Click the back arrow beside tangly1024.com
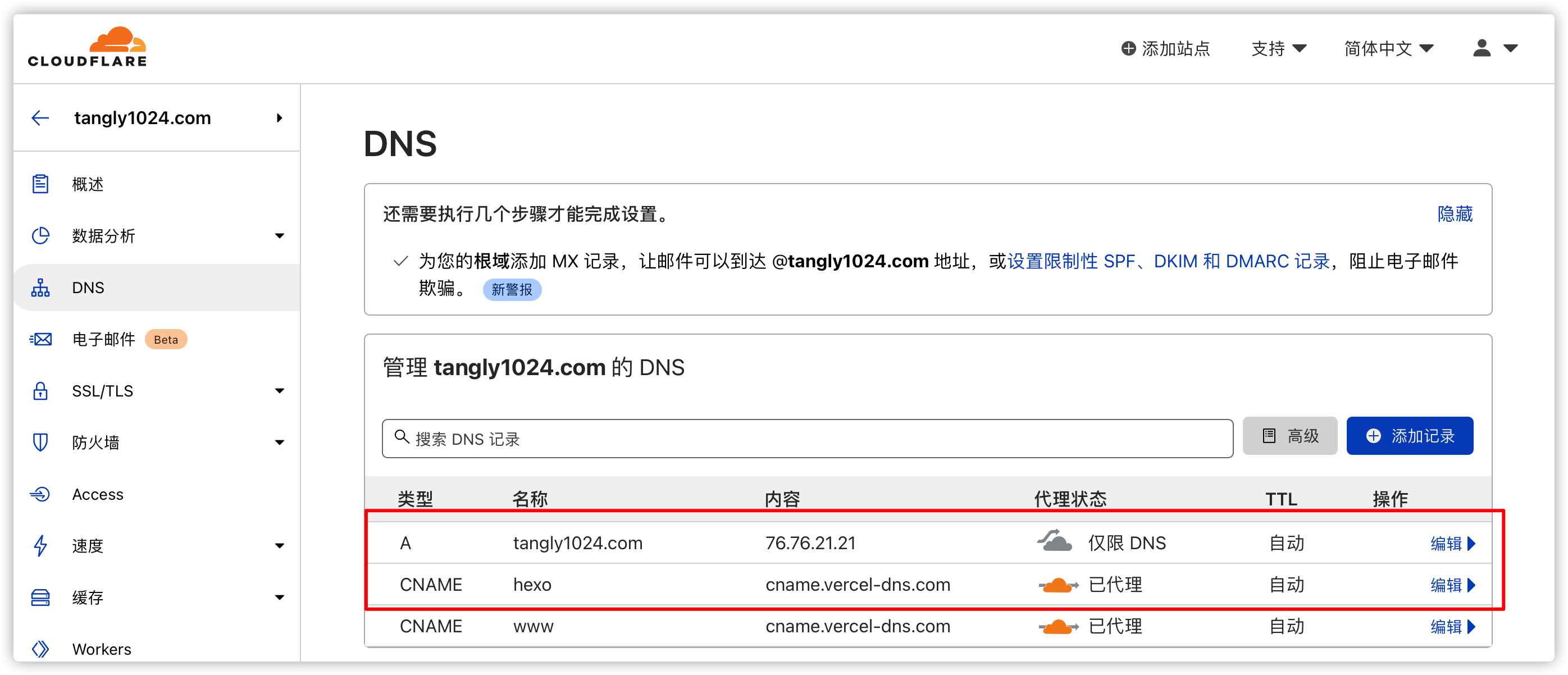Screen dimensions: 1568x675 [40, 118]
